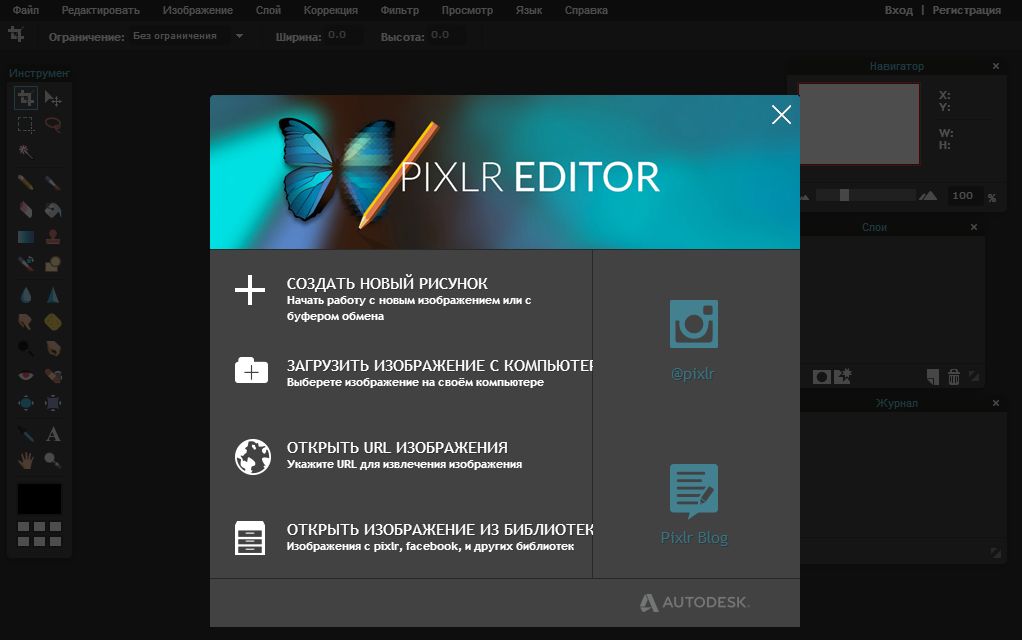Select the Burn hand tool
The width and height of the screenshot is (1022, 640).
tap(53, 348)
